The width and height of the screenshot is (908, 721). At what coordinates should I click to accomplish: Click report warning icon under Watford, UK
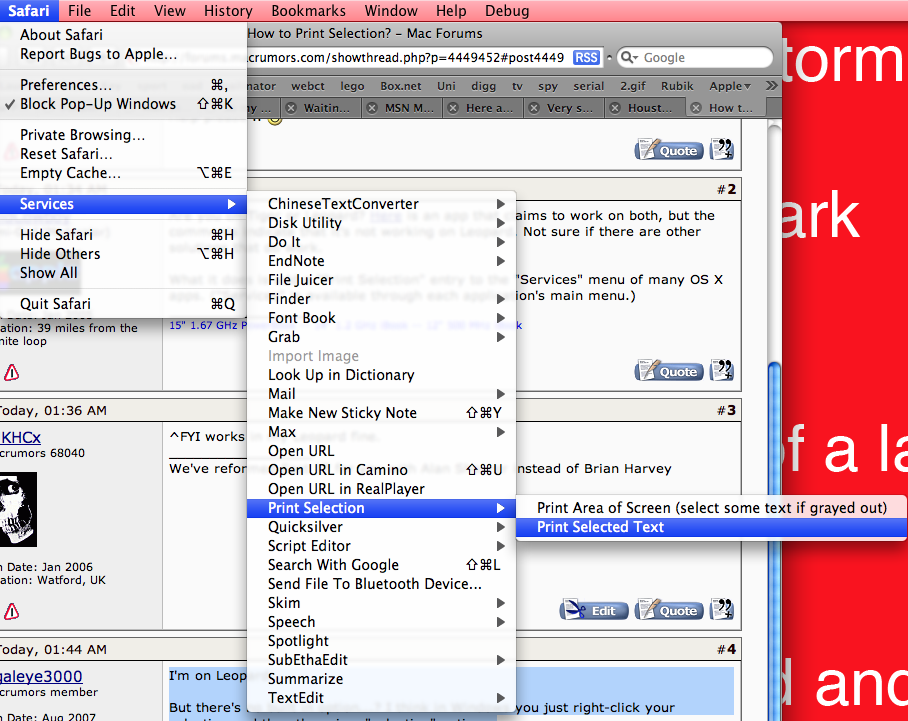click(12, 611)
